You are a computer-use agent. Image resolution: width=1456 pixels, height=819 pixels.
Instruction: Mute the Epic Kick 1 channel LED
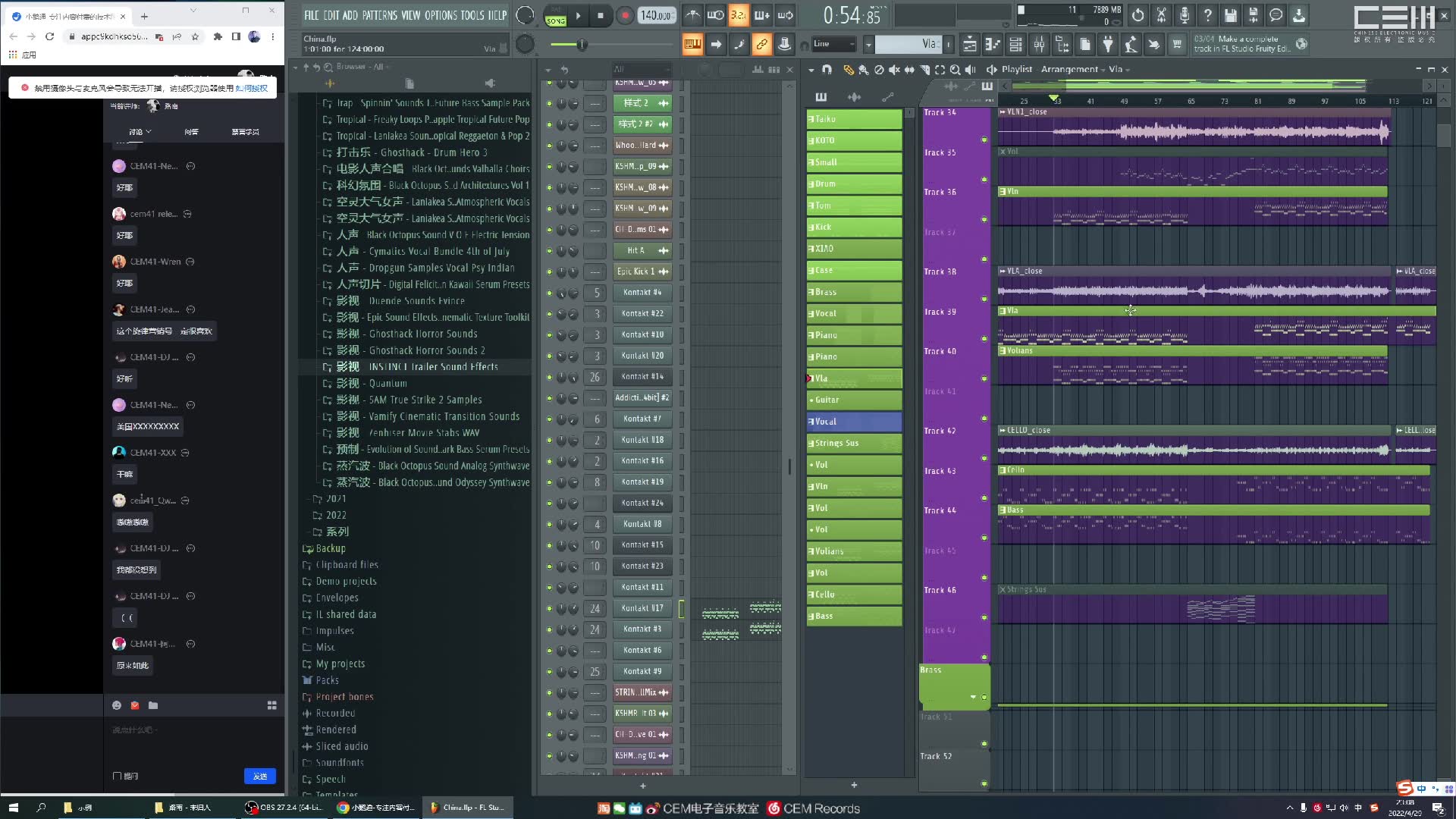549,271
